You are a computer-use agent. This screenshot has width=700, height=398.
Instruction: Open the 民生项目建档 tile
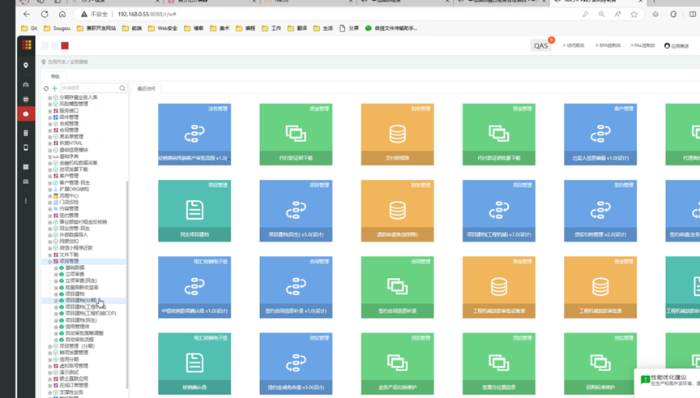(x=195, y=211)
